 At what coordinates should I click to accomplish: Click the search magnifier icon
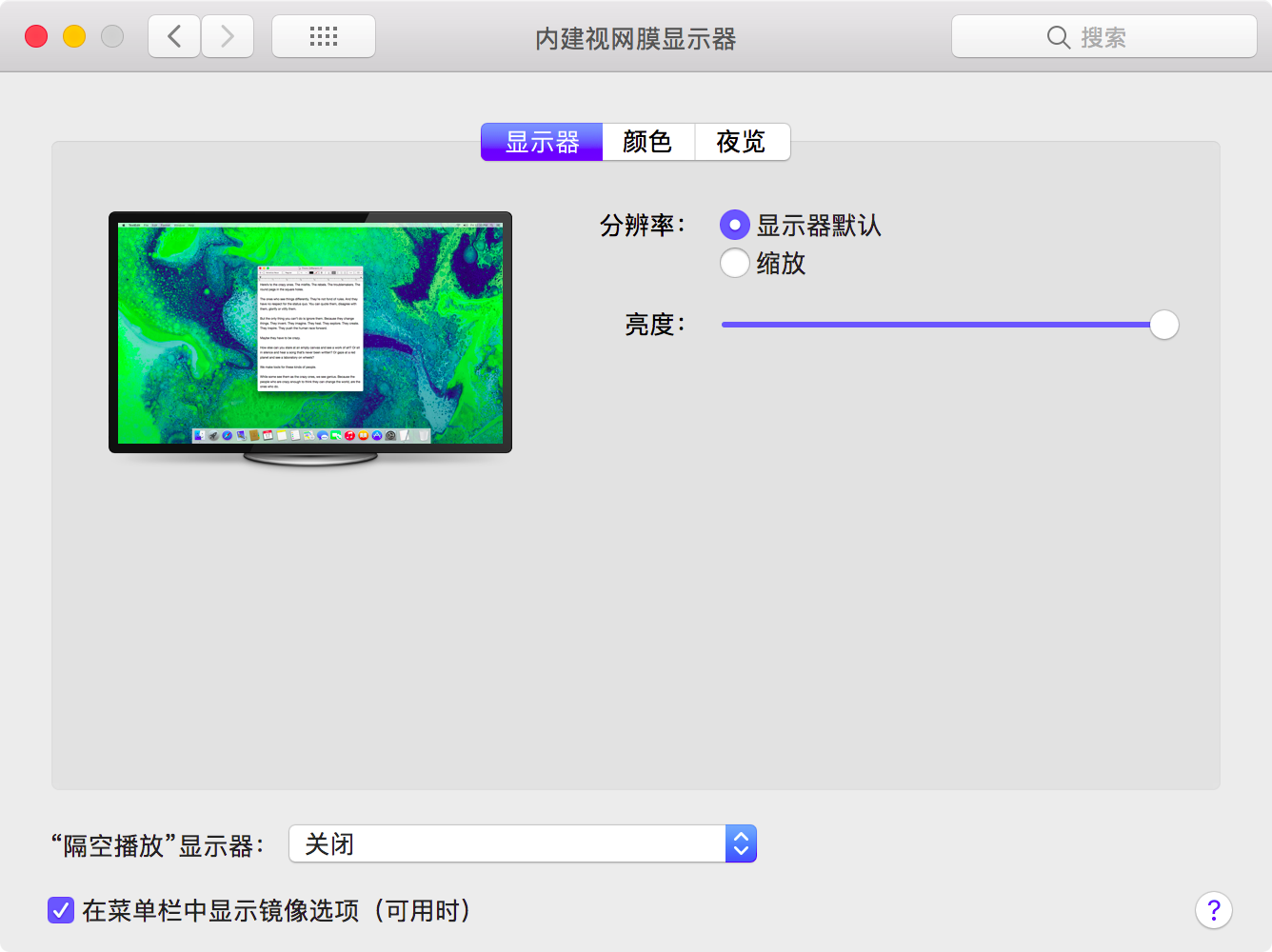click(1058, 37)
